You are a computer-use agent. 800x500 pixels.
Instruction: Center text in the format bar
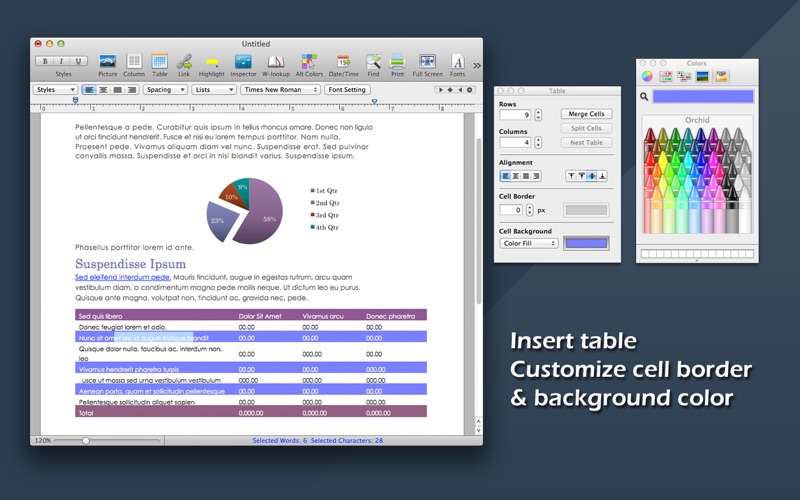pos(103,90)
